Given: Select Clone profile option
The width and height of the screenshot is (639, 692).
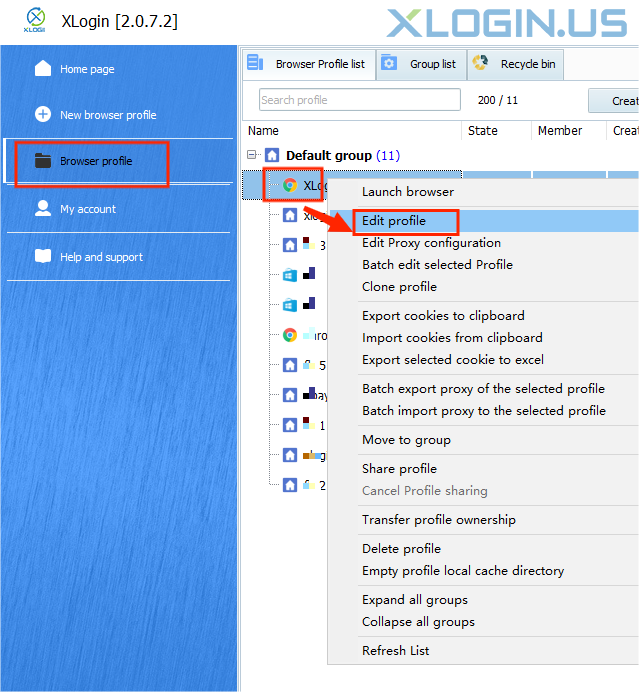Looking at the screenshot, I should [x=399, y=287].
